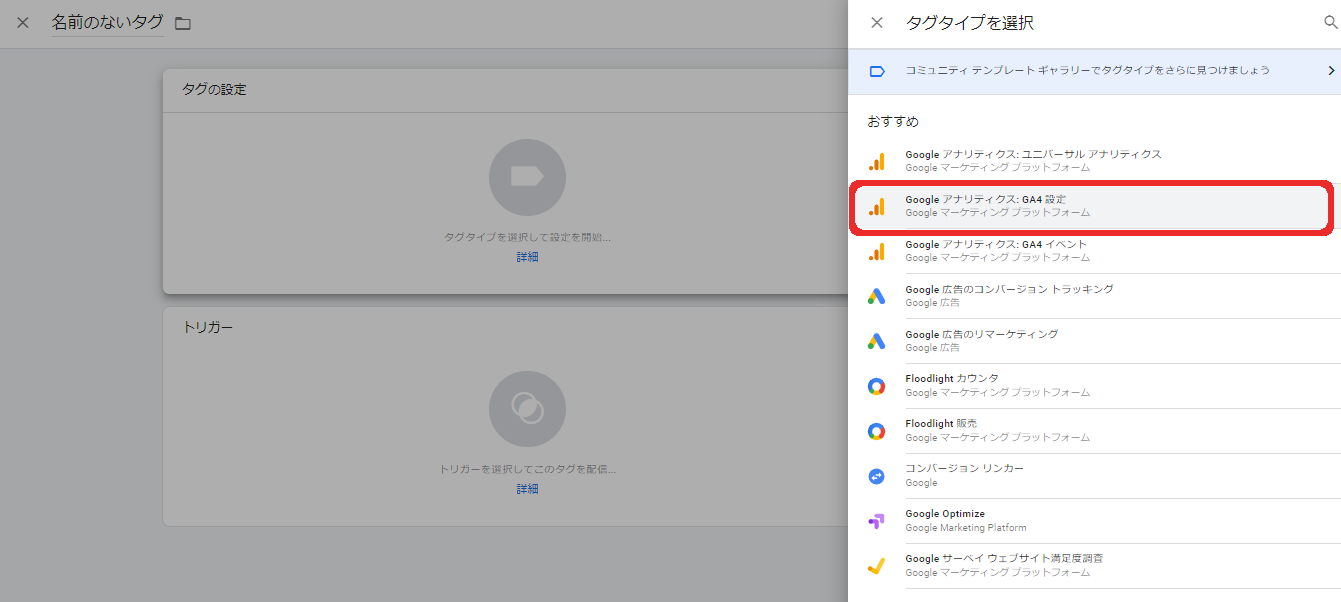Viewport: 1341px width, 602px height.
Task: Click the おすすめ section heading
Action: 893,121
